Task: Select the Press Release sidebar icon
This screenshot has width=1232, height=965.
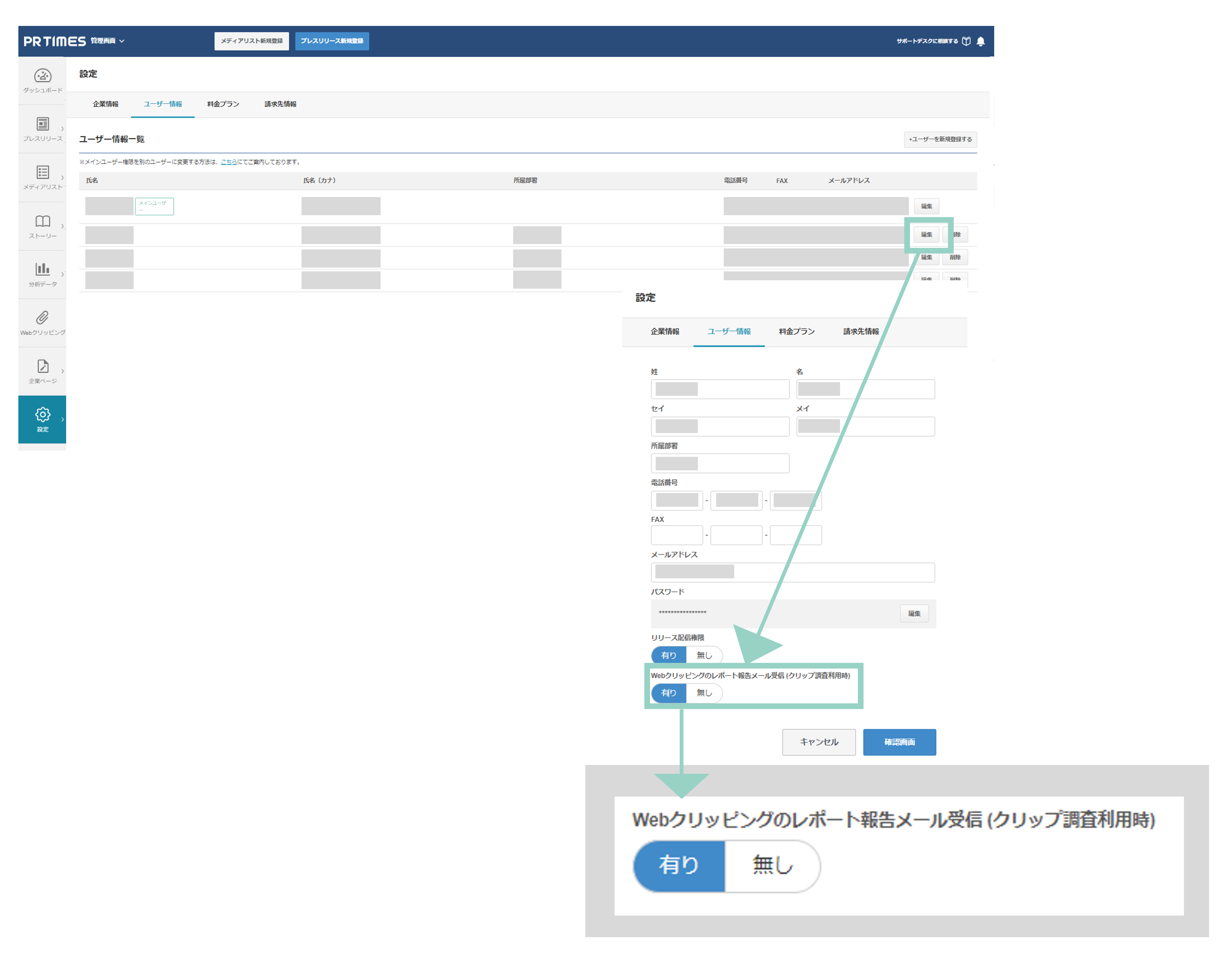Action: click(x=42, y=124)
